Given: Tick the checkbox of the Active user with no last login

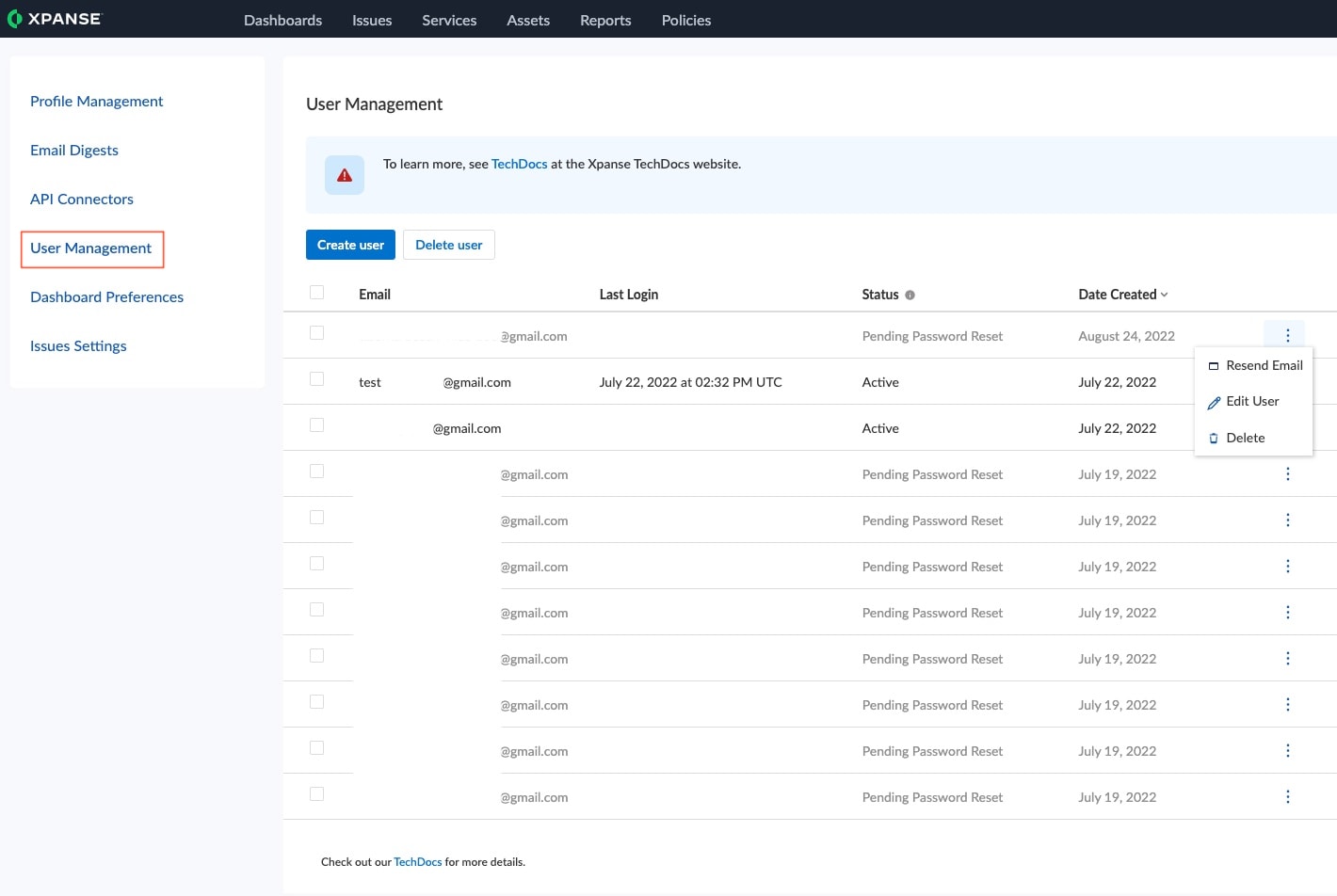Looking at the screenshot, I should [x=317, y=425].
